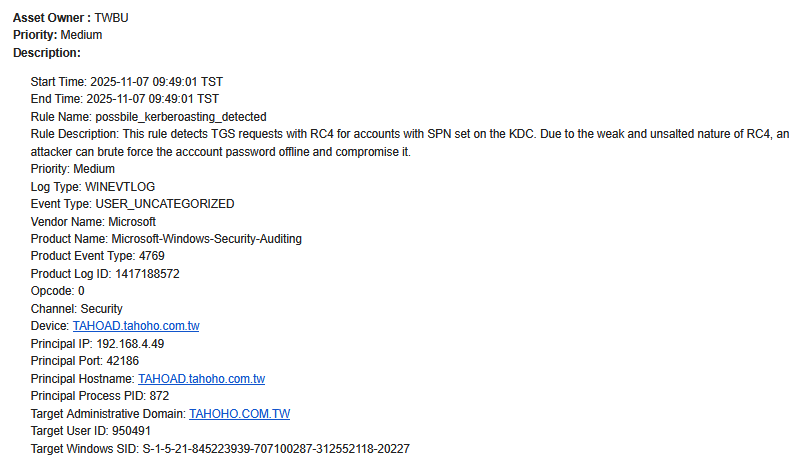802x468 pixels.
Task: Open the Device TAHOAD.tahoho.com.tw link
Action: click(x=136, y=326)
